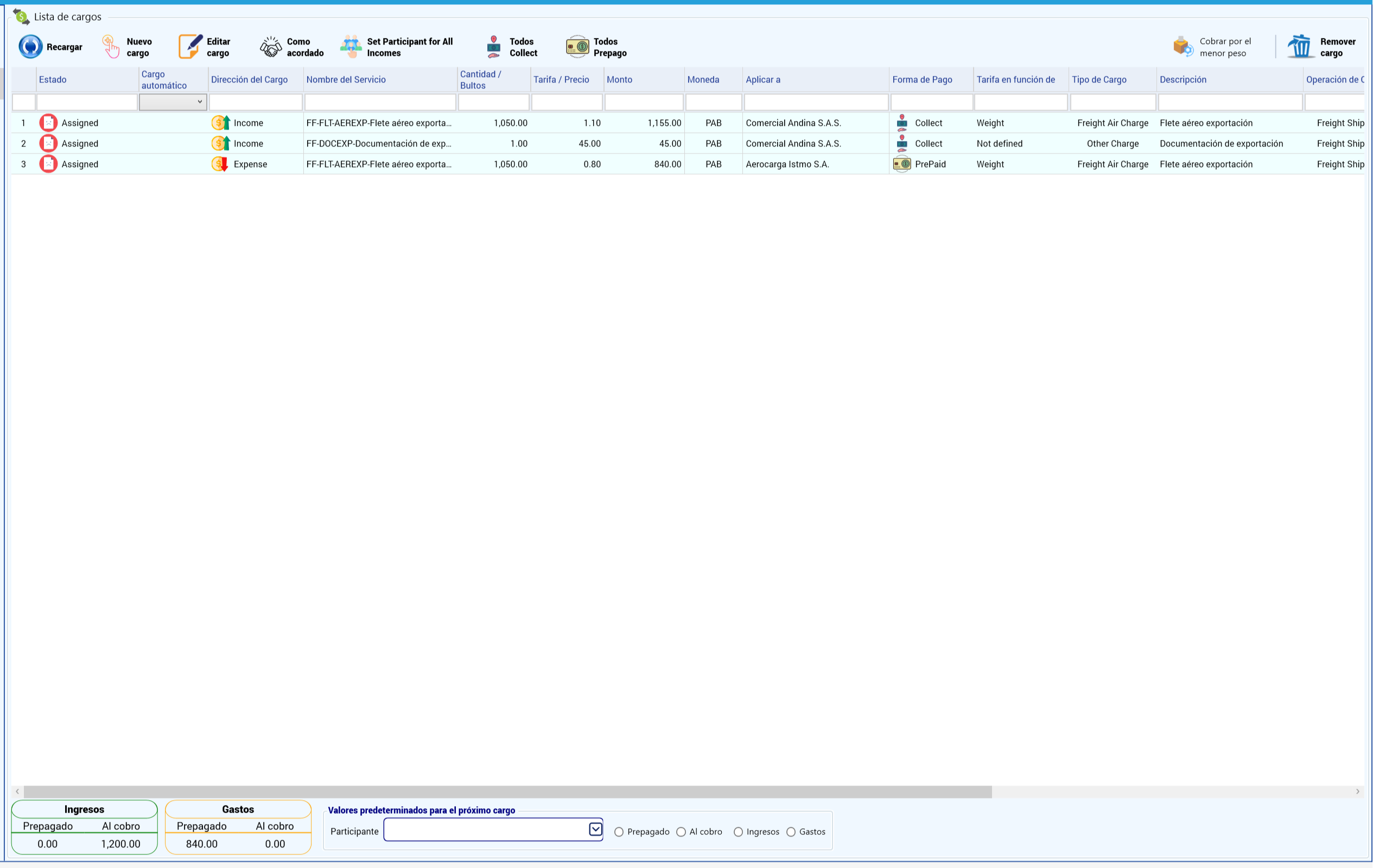Click the Como acordado handshake icon
Image resolution: width=1373 pixels, height=868 pixels.
point(271,47)
